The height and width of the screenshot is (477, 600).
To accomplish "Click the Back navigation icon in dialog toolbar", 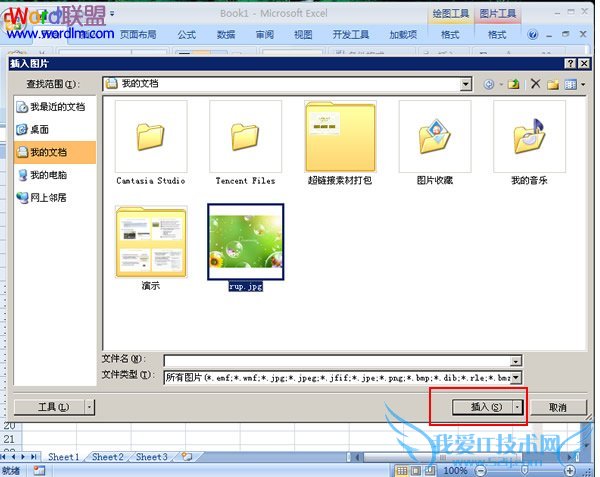I will point(489,84).
